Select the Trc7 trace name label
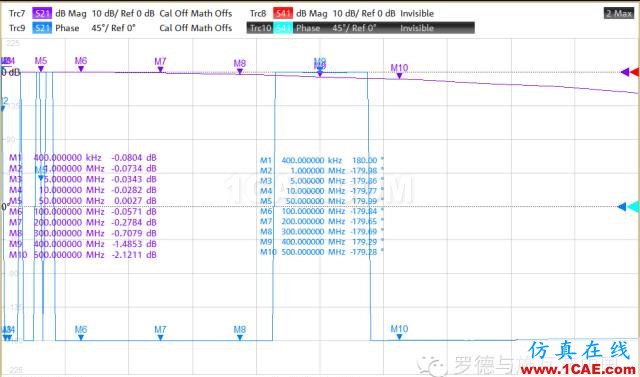Screen dimensions: 640x377 [x=17, y=13]
